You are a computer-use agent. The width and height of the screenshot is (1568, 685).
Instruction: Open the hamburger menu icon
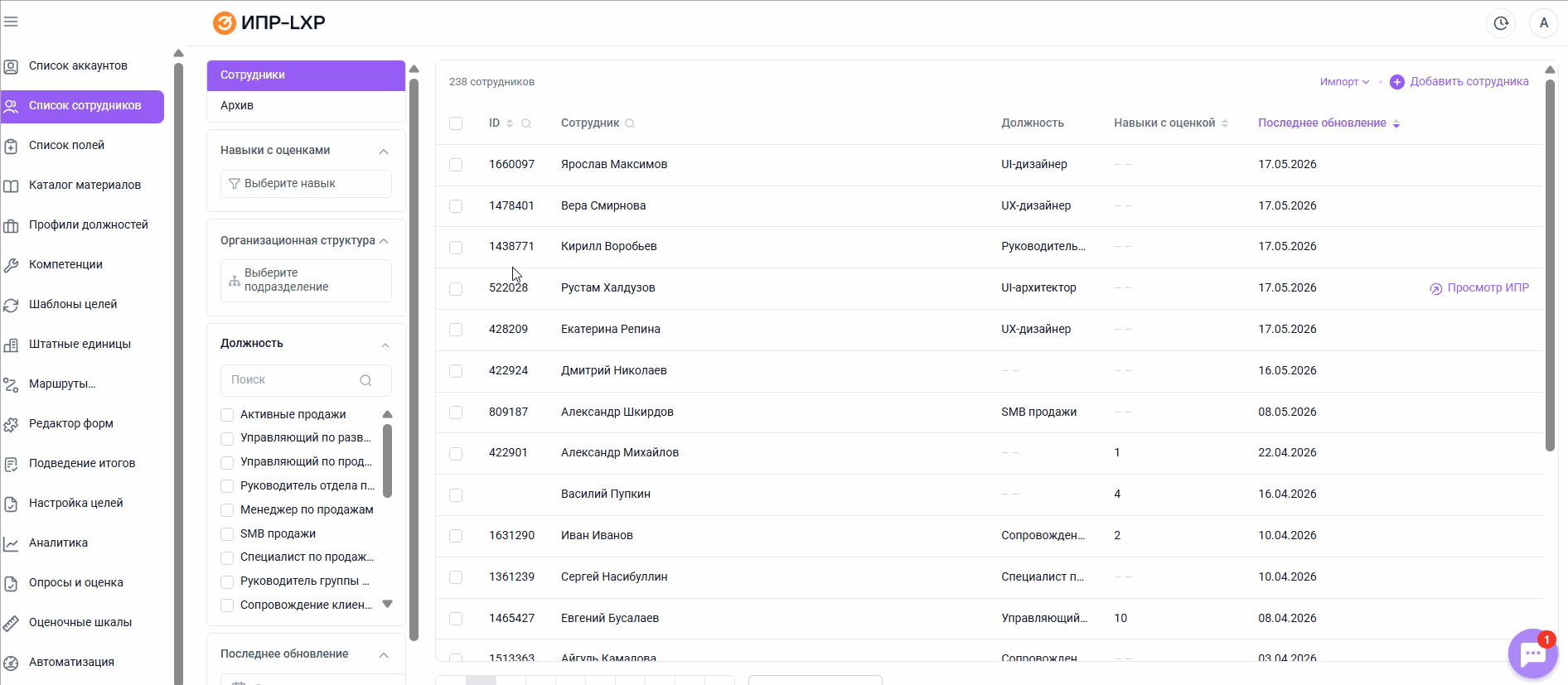click(x=11, y=22)
